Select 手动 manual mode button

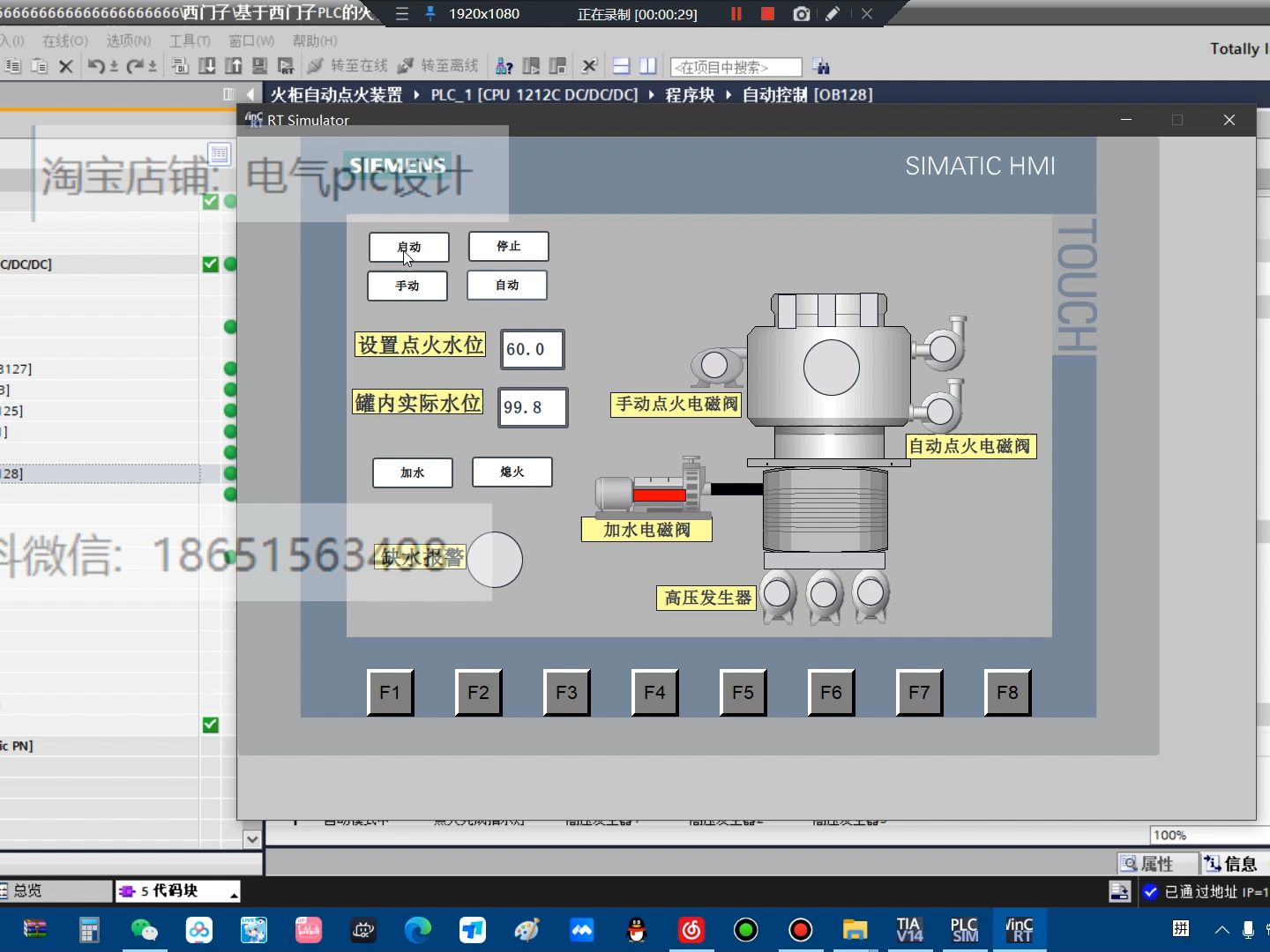click(x=407, y=286)
